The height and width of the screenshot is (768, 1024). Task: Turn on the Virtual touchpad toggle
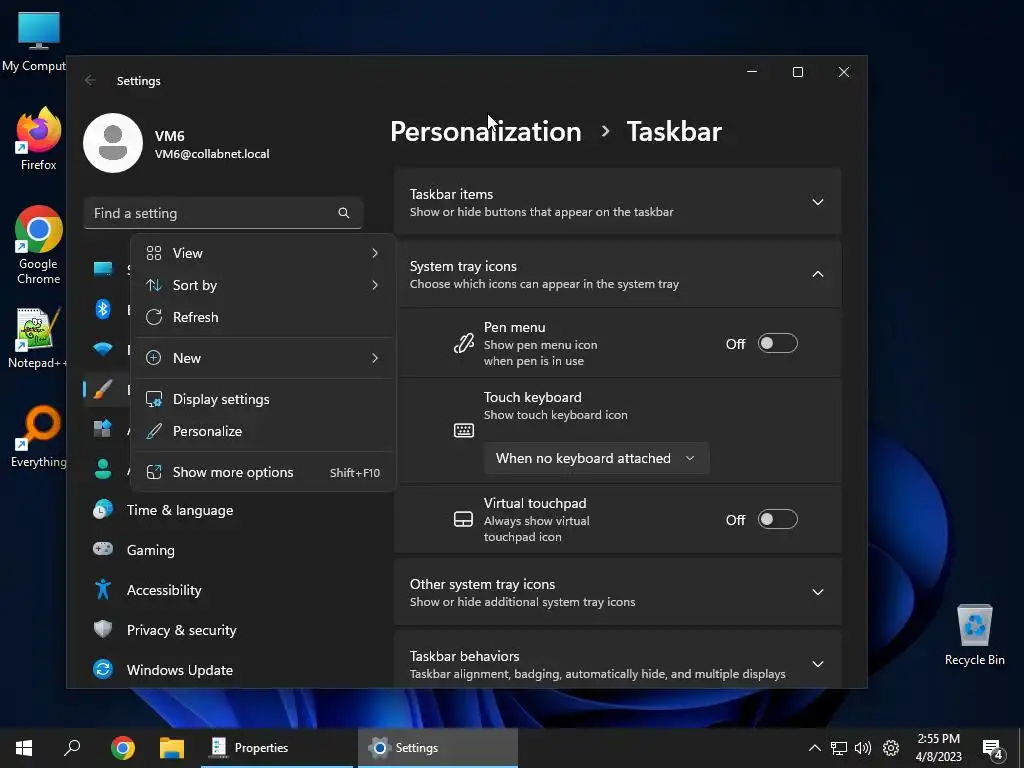coord(777,519)
